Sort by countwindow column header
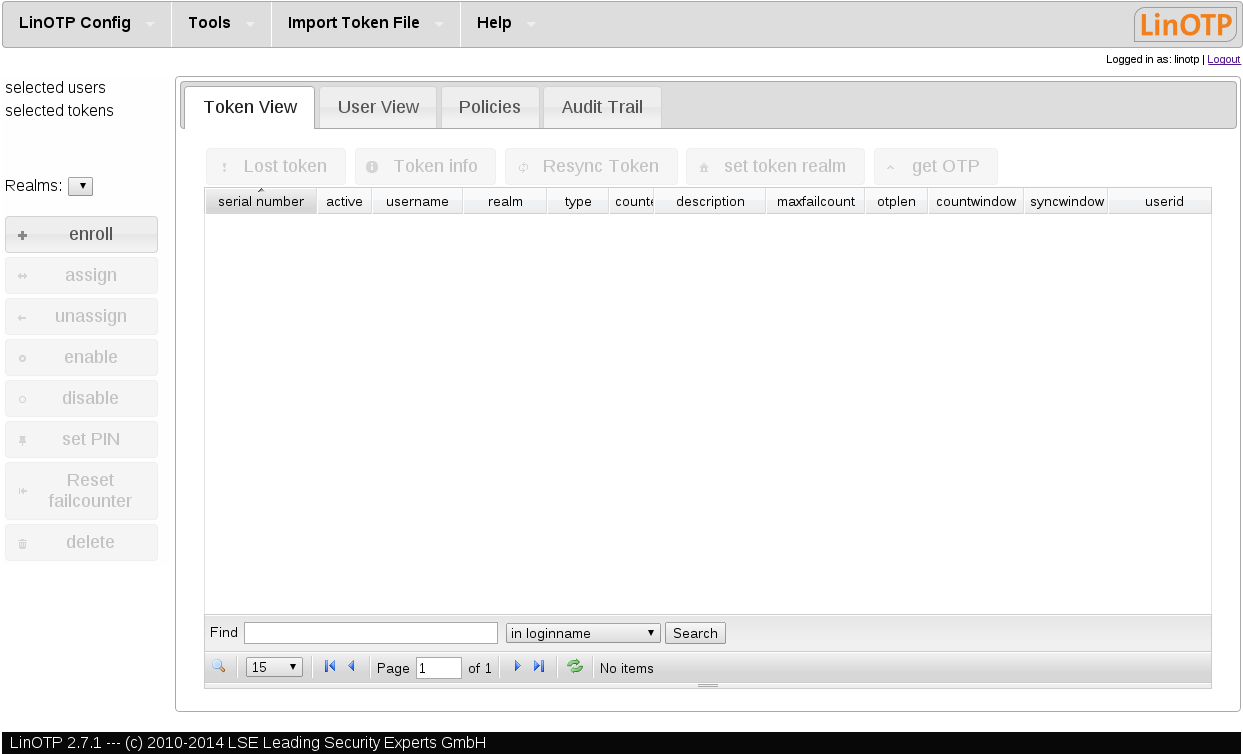 (x=976, y=201)
